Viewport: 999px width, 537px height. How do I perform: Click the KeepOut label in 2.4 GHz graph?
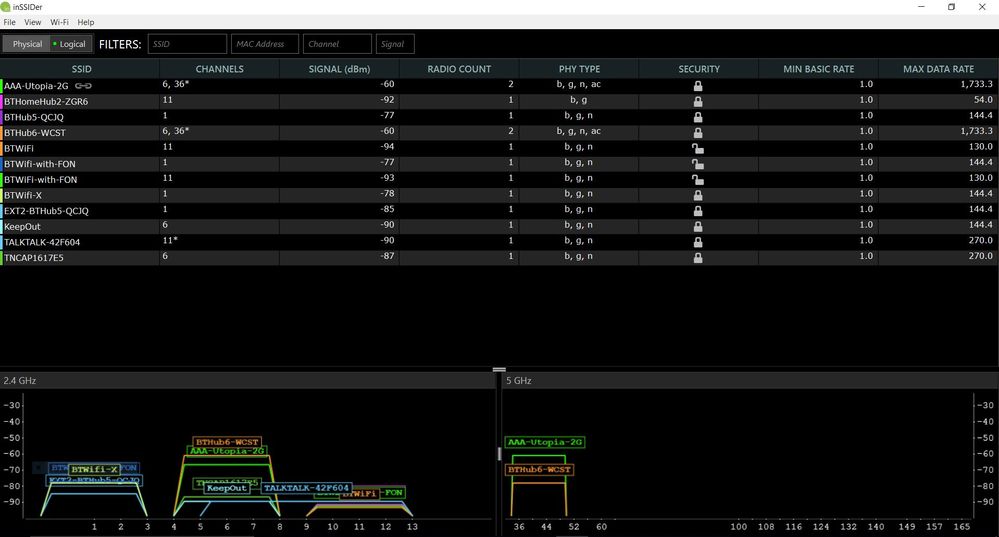tap(226, 488)
